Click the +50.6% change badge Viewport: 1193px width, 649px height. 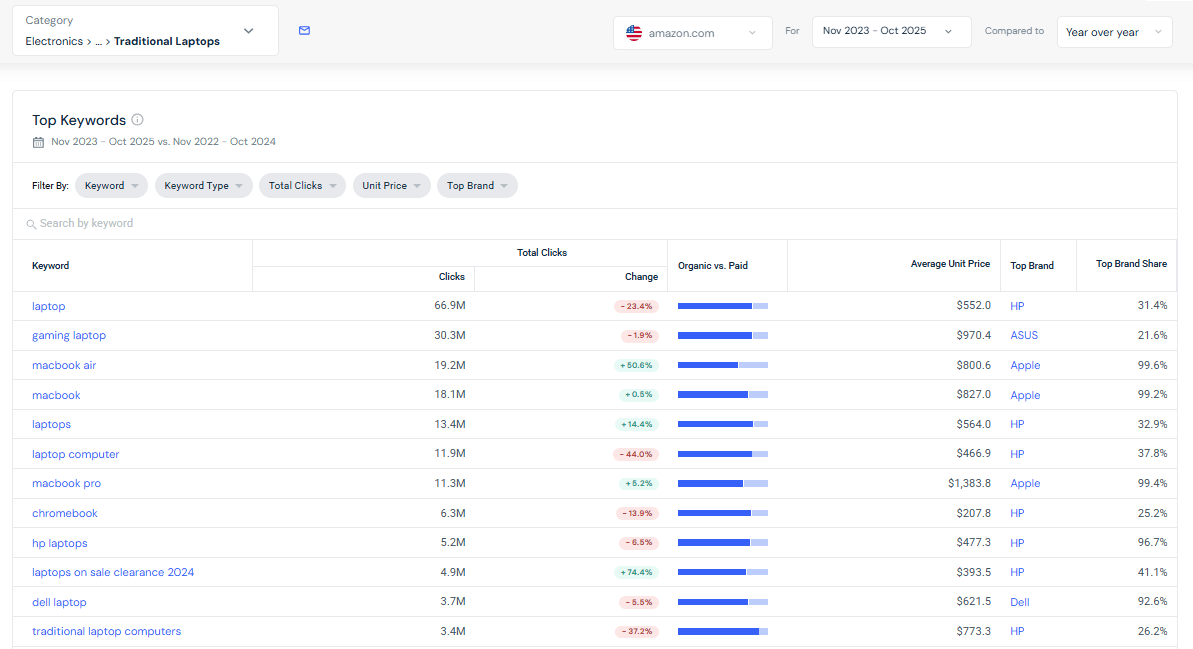(x=636, y=365)
